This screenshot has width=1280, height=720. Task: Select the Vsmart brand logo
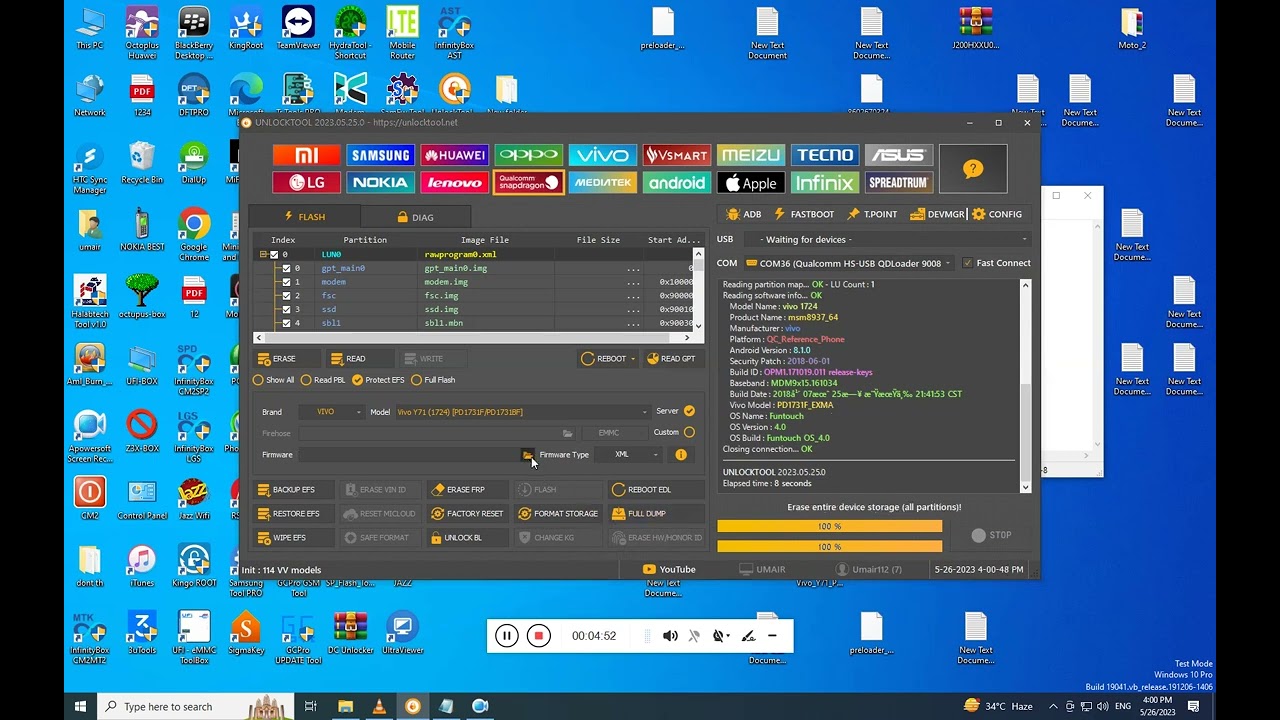tap(677, 155)
